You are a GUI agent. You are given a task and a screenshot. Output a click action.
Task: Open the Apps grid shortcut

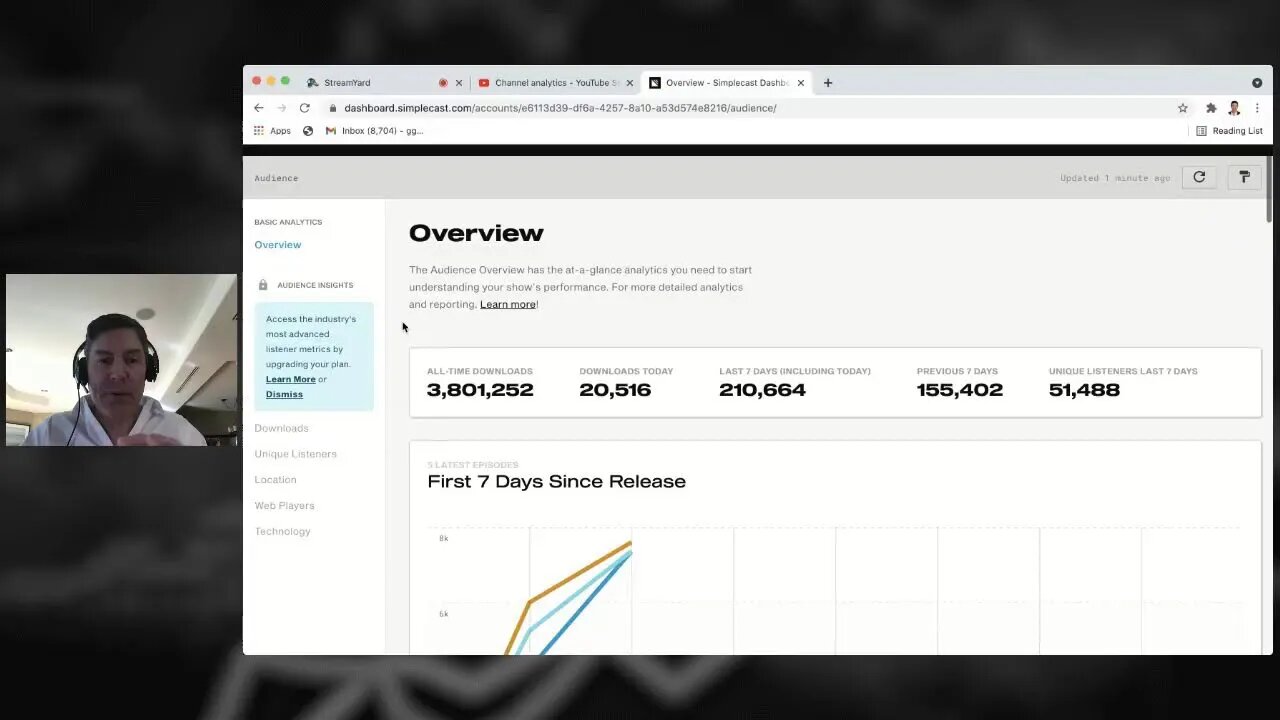272,131
